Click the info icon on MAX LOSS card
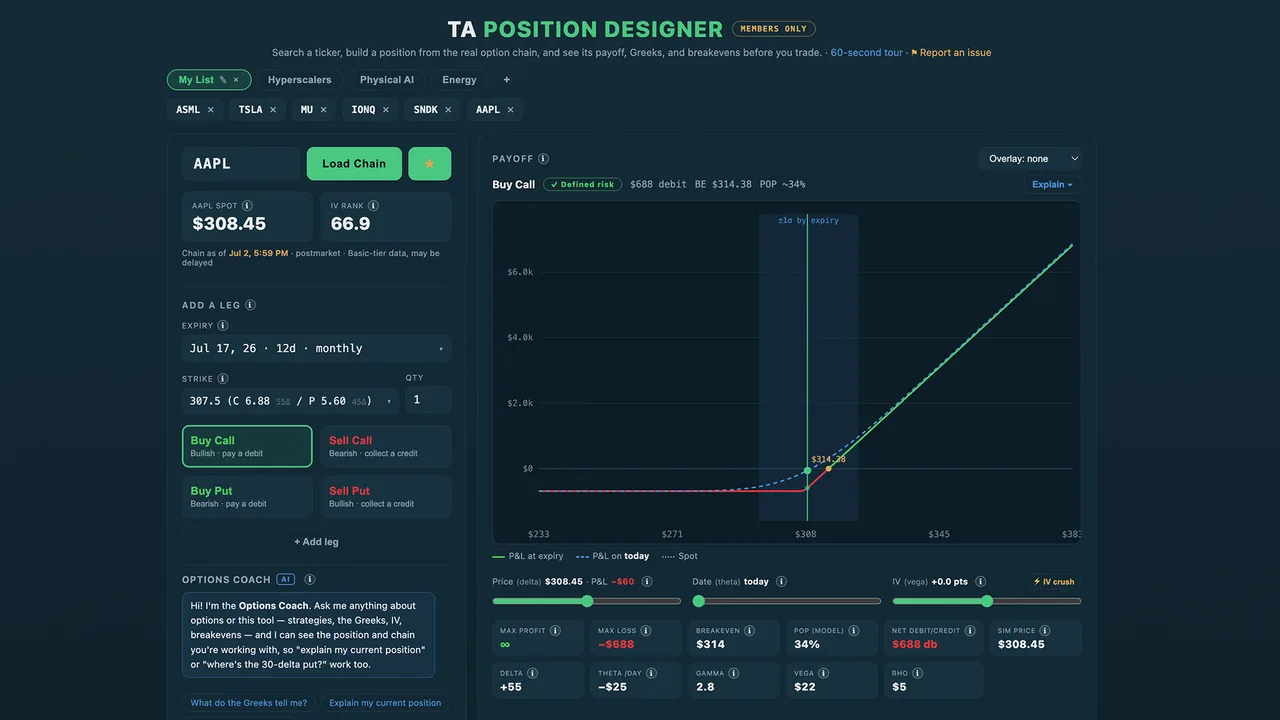The height and width of the screenshot is (720, 1280). [646, 631]
